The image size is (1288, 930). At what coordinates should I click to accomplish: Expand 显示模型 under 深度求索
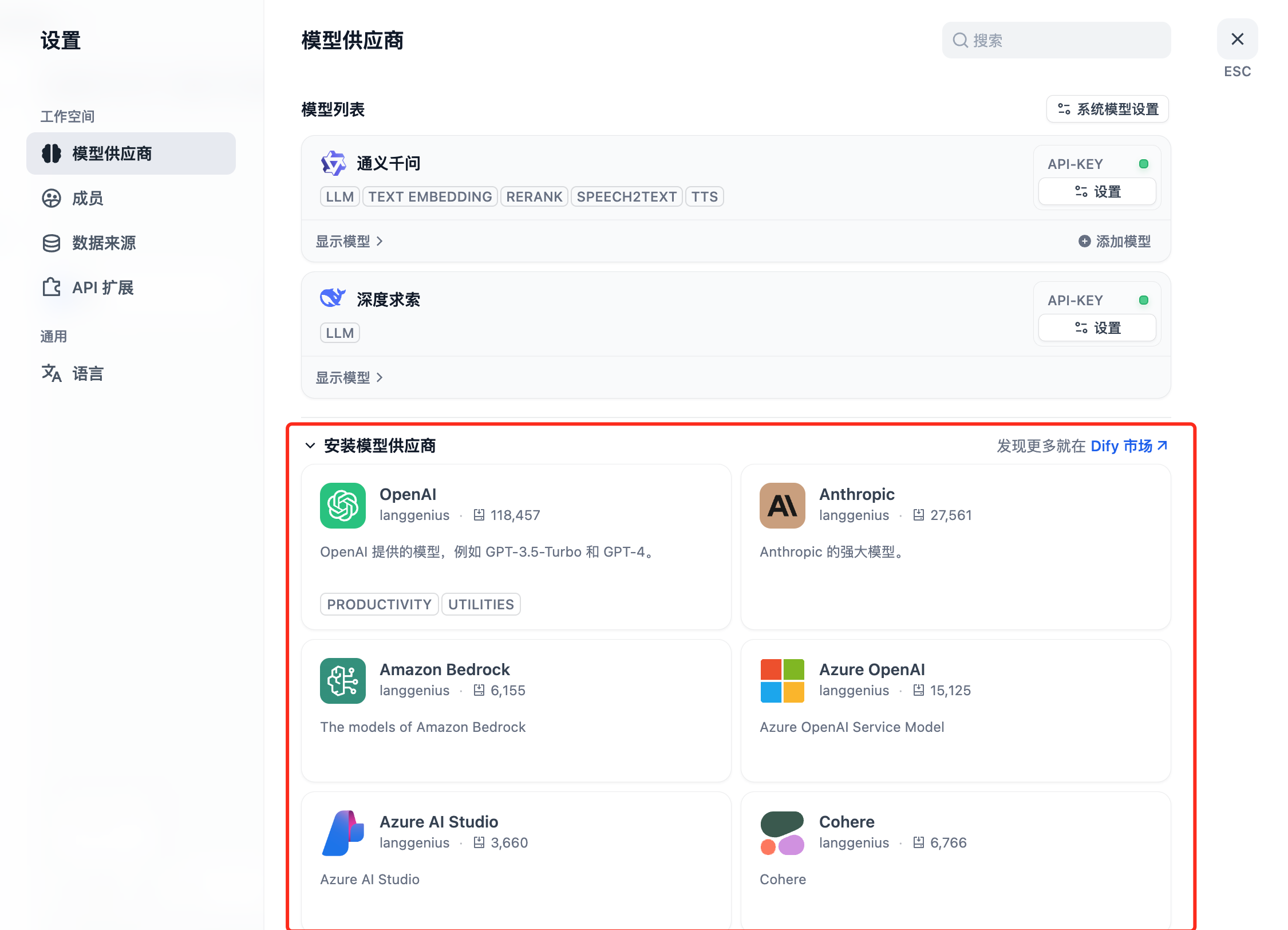pos(349,378)
